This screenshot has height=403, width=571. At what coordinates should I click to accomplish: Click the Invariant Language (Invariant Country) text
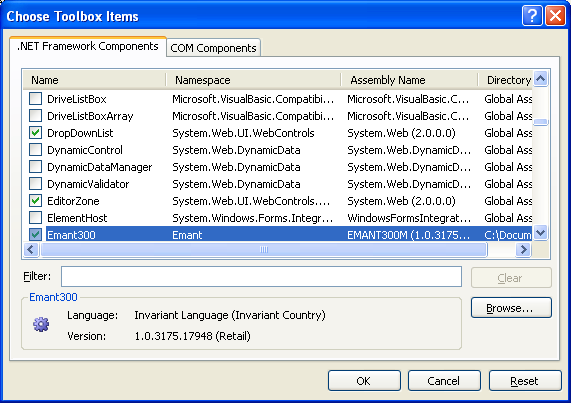(230, 315)
